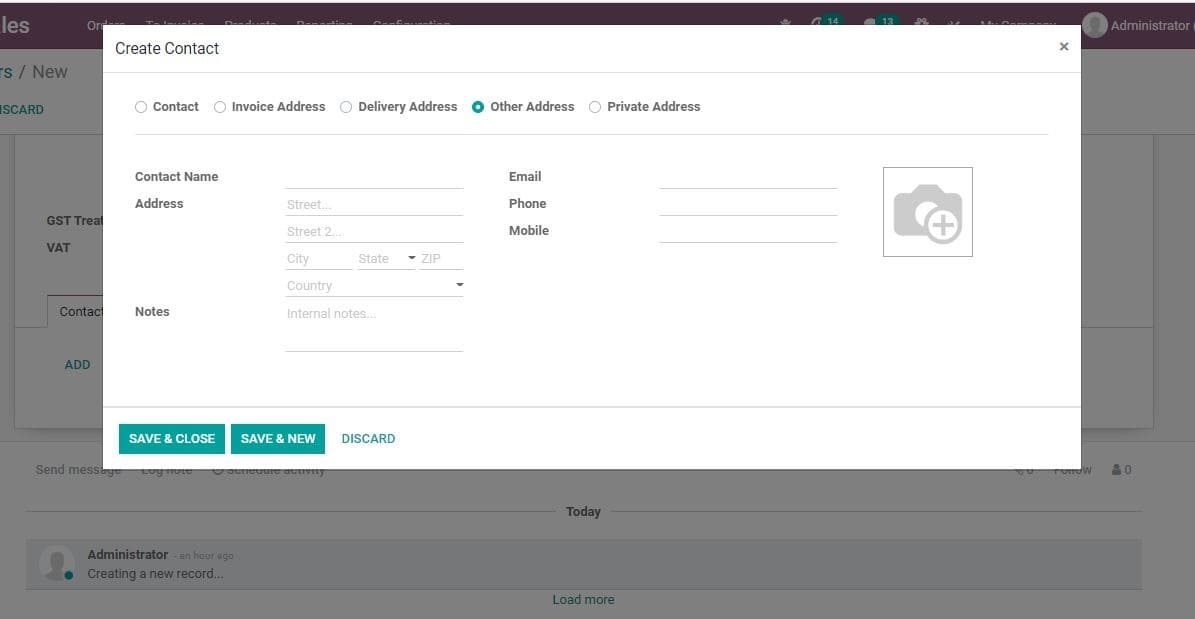Click the camera icon to add contact photo
Viewport: 1195px width, 619px height.
click(927, 211)
